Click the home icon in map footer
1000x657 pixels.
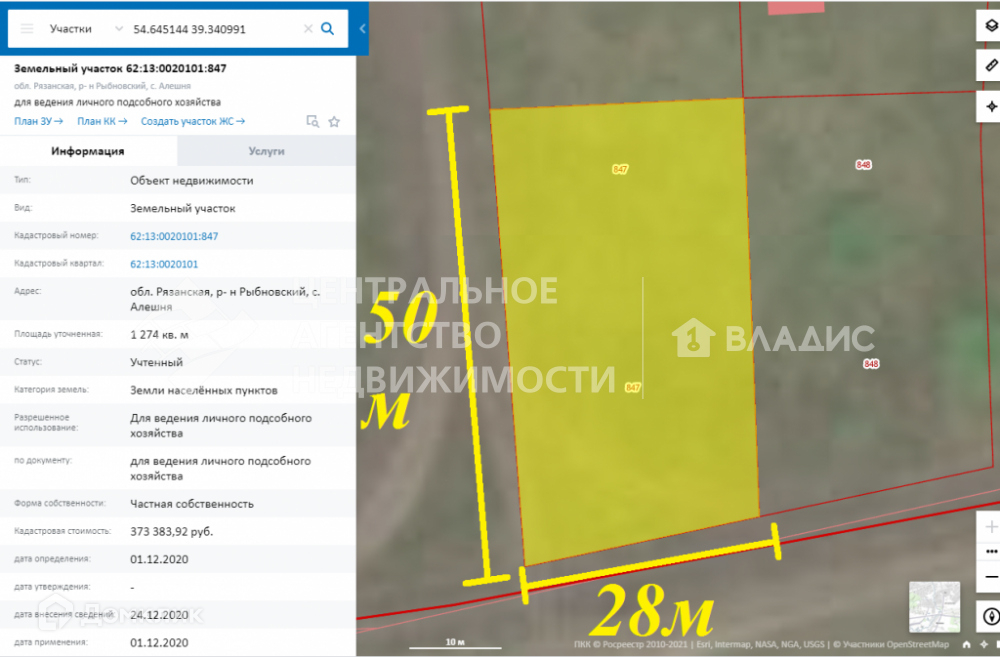click(x=966, y=644)
